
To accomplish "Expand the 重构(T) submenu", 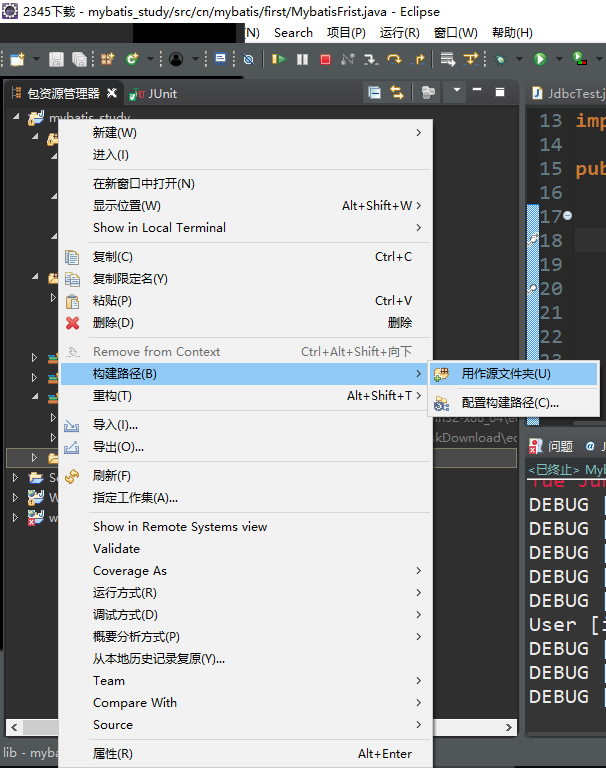I will click(246, 396).
